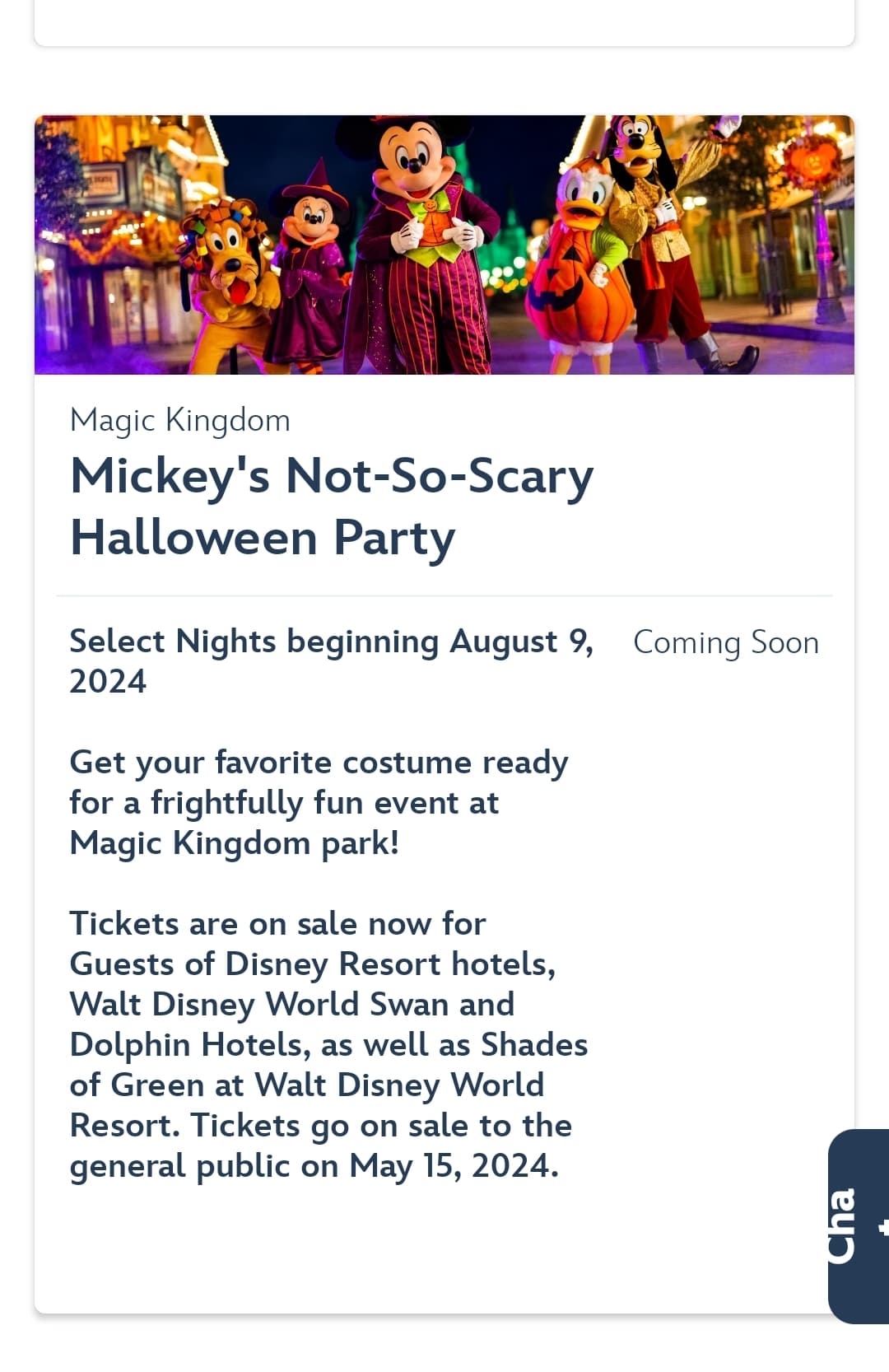Image resolution: width=889 pixels, height=1372 pixels.
Task: Click the Coming Soon status text
Action: tap(726, 642)
